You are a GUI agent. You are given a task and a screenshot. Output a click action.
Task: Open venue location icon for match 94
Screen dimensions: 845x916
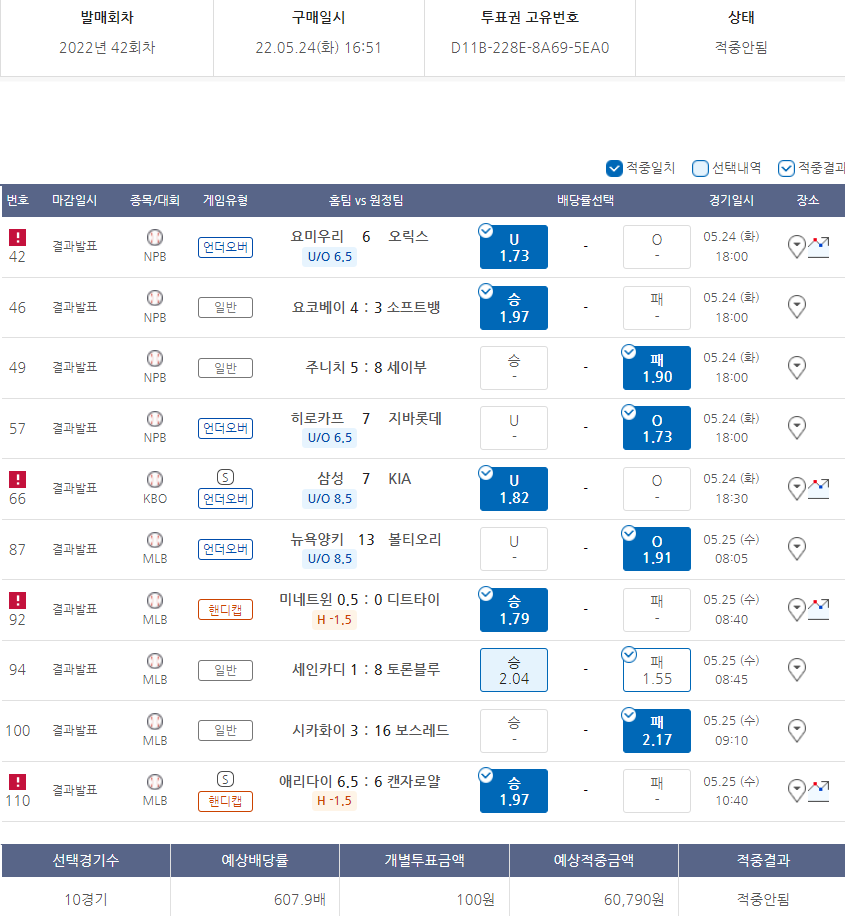tap(796, 669)
